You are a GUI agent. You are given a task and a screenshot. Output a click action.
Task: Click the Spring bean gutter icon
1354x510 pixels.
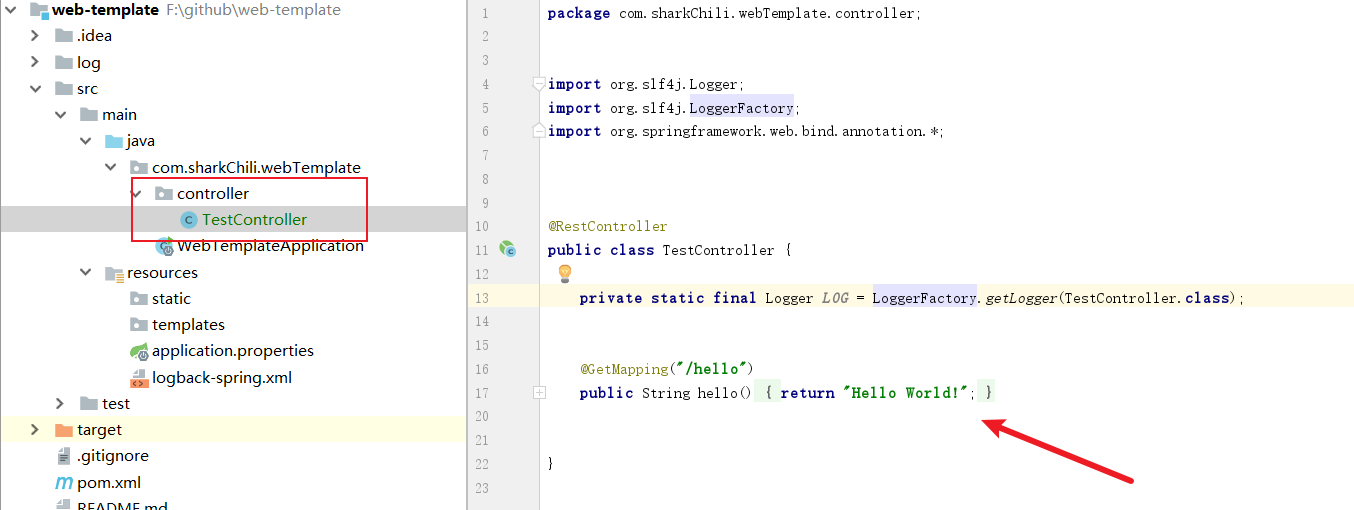tap(508, 250)
